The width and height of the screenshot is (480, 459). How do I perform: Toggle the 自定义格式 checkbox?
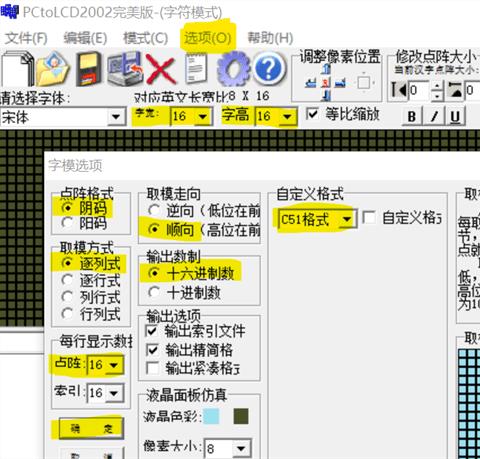pyautogui.click(x=369, y=218)
